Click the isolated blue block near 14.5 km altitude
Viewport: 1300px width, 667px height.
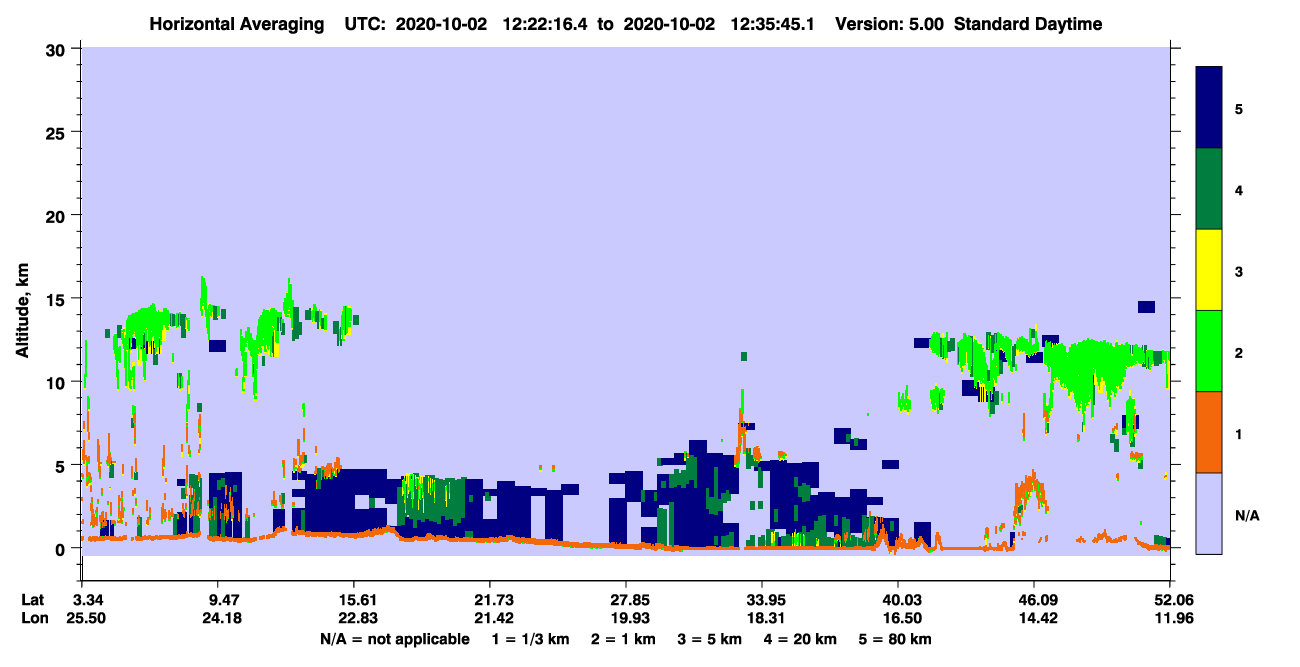coord(1146,307)
